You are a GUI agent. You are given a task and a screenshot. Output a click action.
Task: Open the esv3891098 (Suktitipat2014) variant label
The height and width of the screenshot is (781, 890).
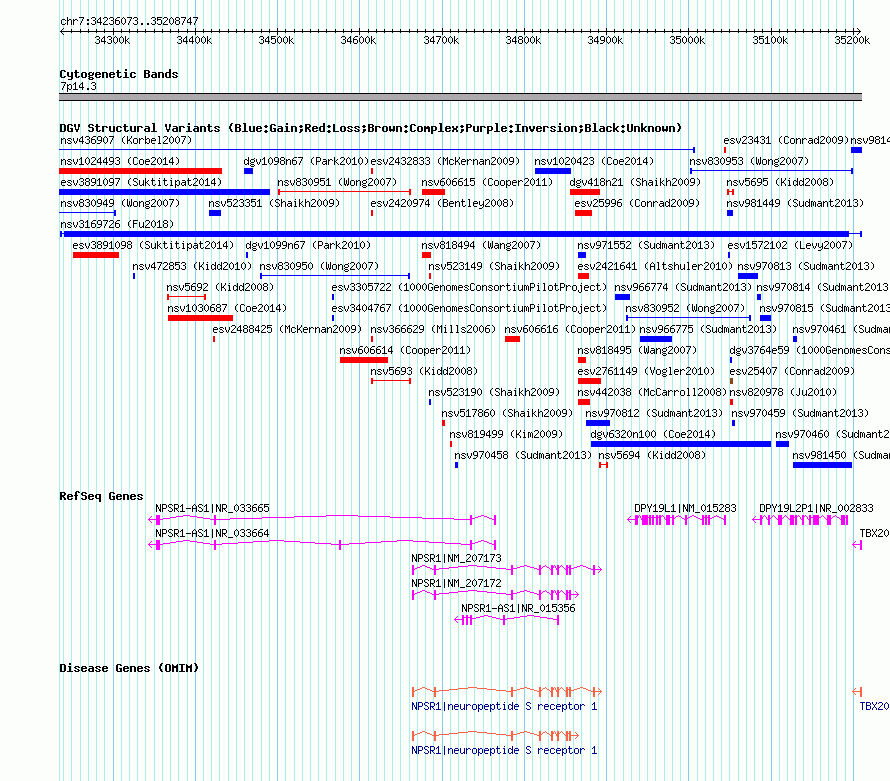pos(153,245)
